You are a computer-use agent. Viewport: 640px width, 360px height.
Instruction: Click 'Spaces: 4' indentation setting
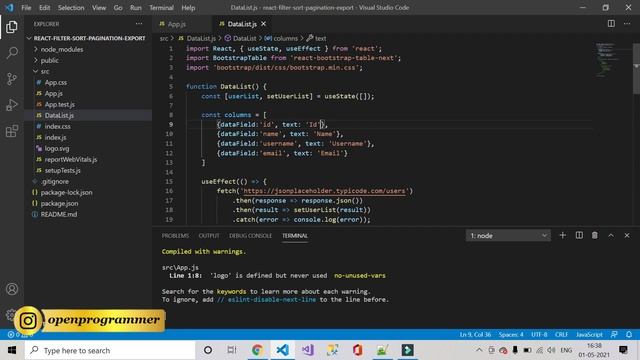[511, 334]
